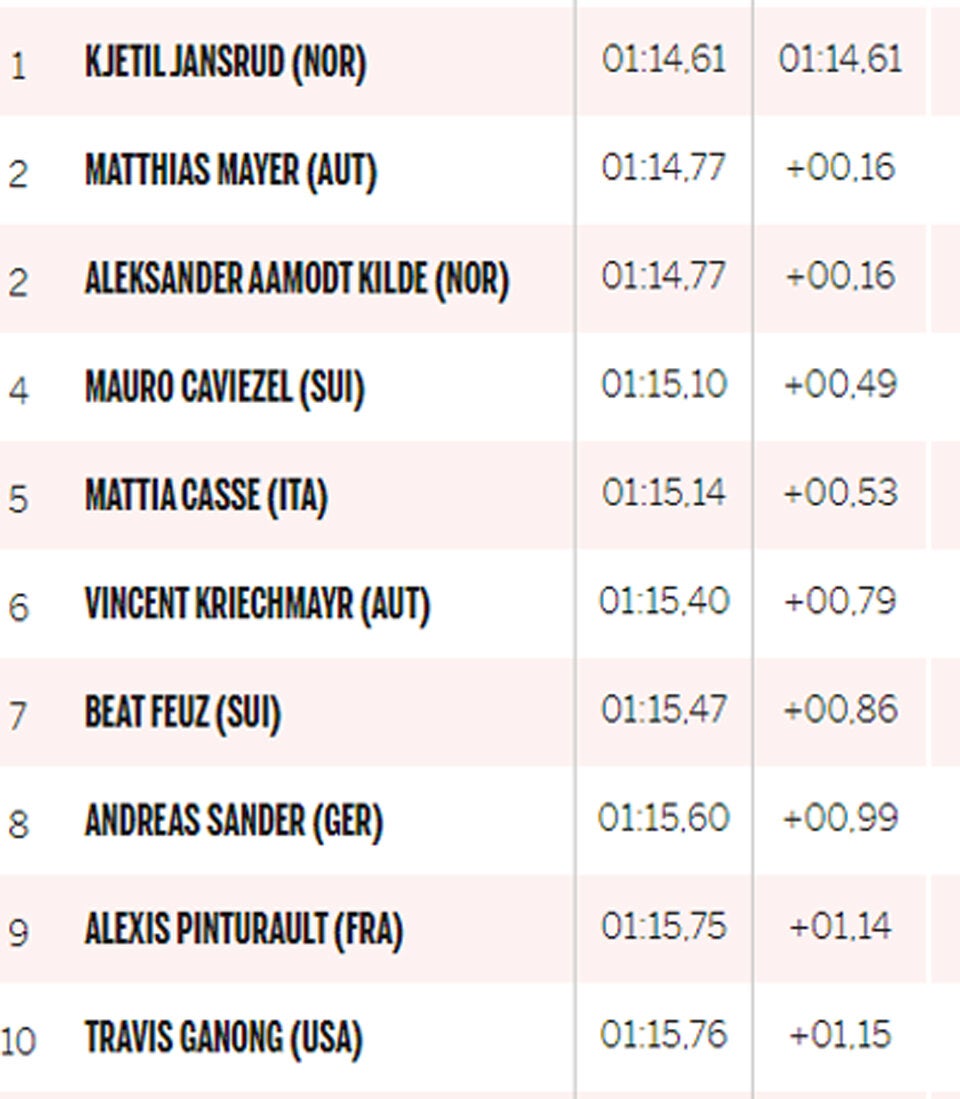The width and height of the screenshot is (960, 1099).
Task: Click Kjetil Jansrud's name in first place
Action: tap(225, 63)
